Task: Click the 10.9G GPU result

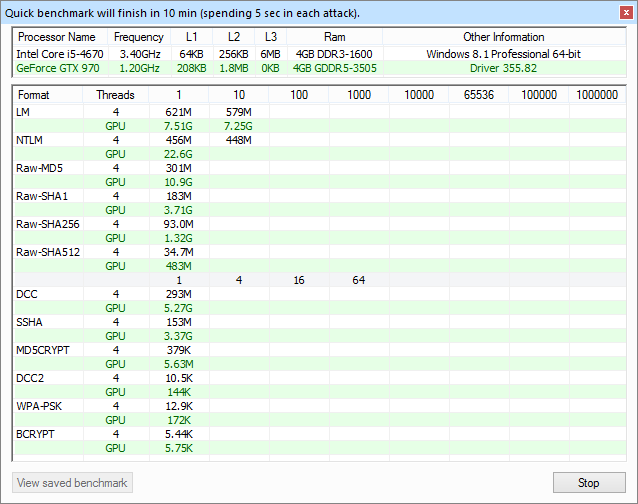Action: click(x=179, y=182)
